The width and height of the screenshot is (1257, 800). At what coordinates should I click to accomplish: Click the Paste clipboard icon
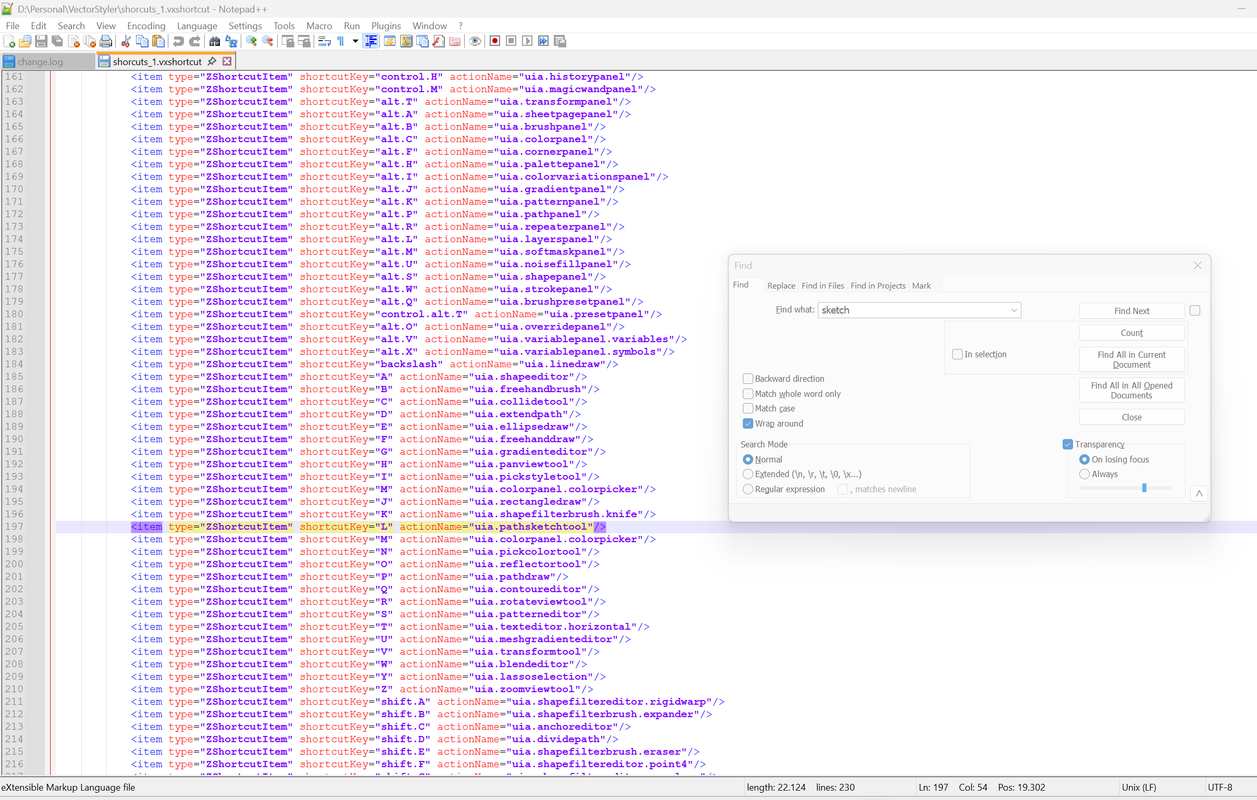pyautogui.click(x=158, y=41)
